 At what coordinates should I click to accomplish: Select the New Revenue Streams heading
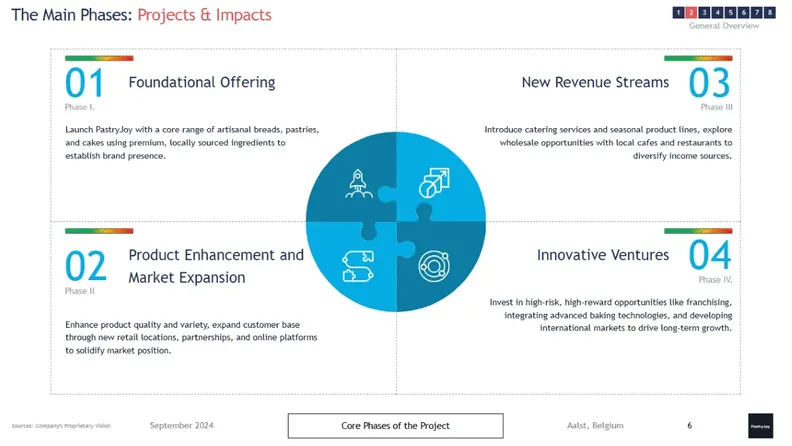tap(595, 82)
